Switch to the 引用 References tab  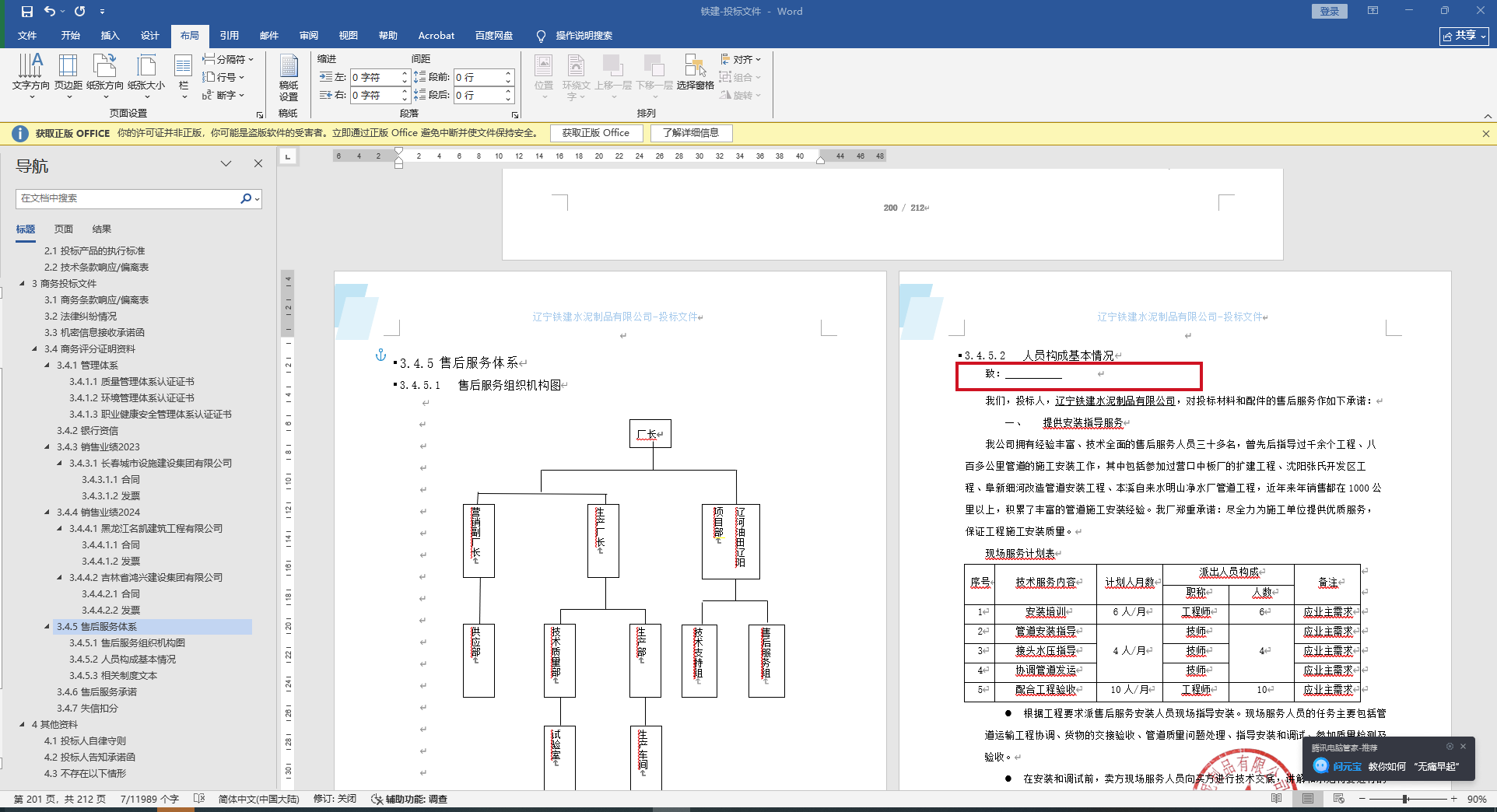230,36
